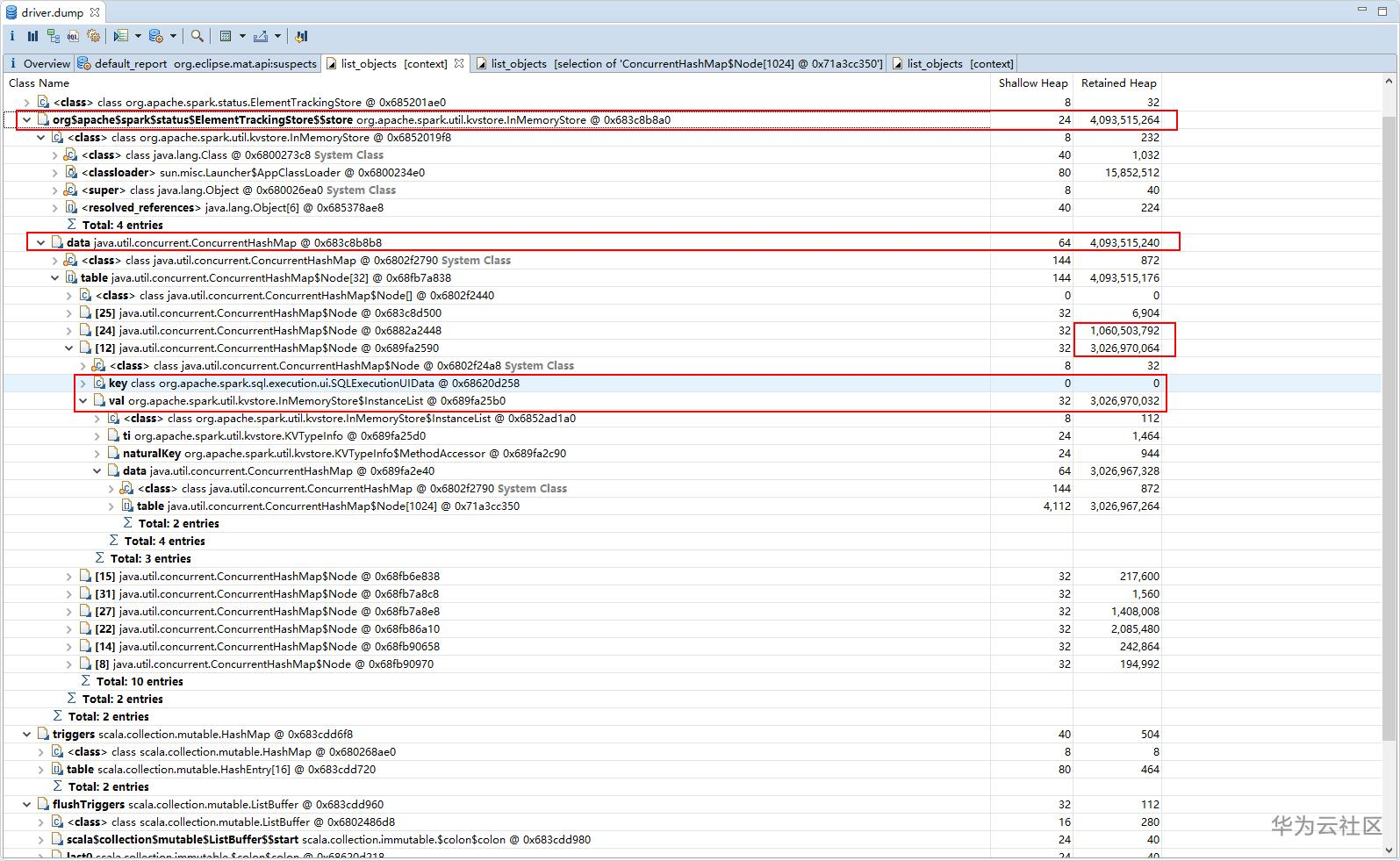Close the active list_objects [context] tab
Screen dimensions: 1400x861
coord(459,63)
